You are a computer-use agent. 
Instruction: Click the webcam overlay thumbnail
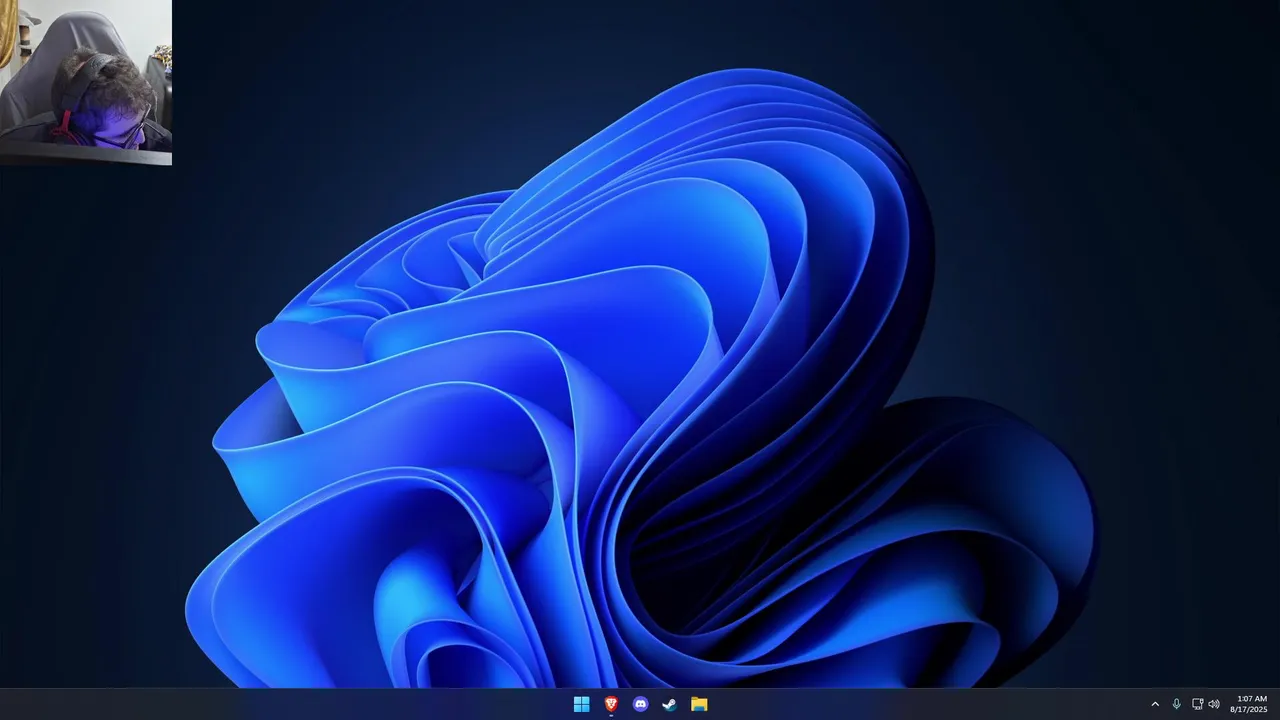point(86,82)
